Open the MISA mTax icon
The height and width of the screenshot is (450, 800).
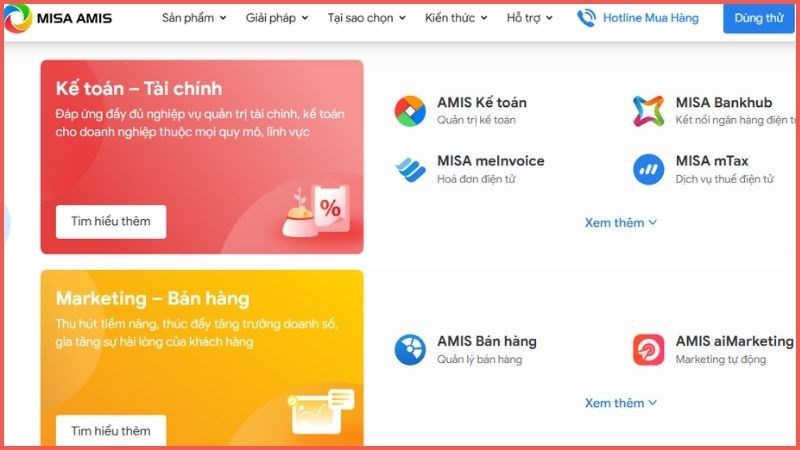pos(648,169)
